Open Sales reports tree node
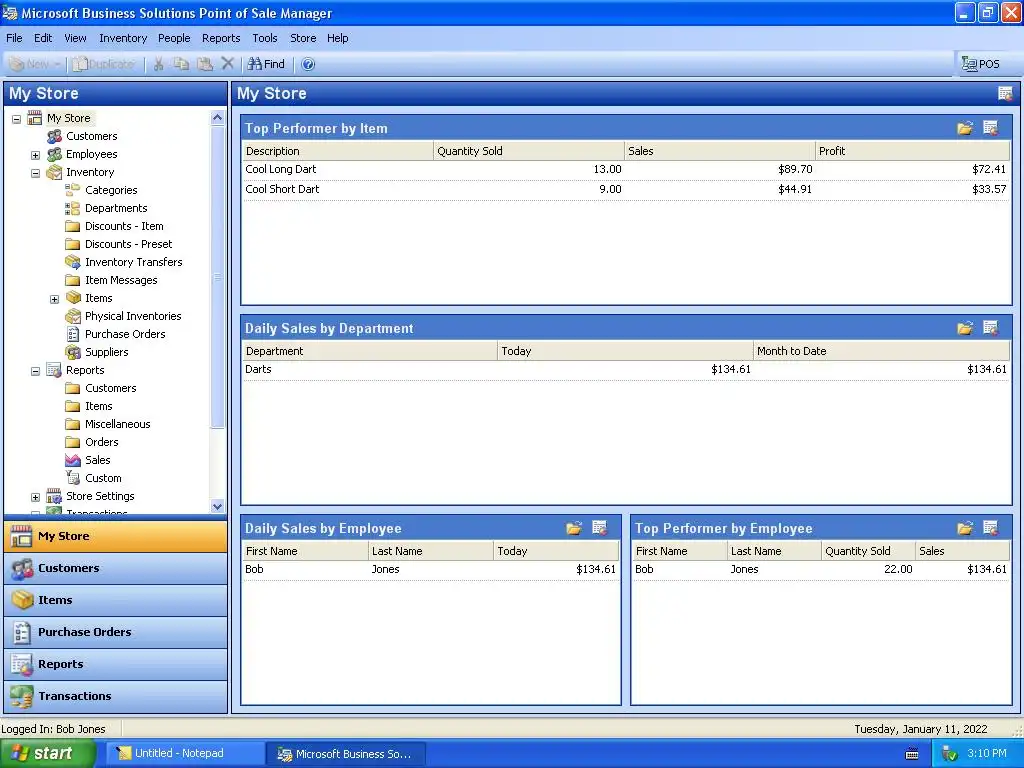 (x=97, y=460)
